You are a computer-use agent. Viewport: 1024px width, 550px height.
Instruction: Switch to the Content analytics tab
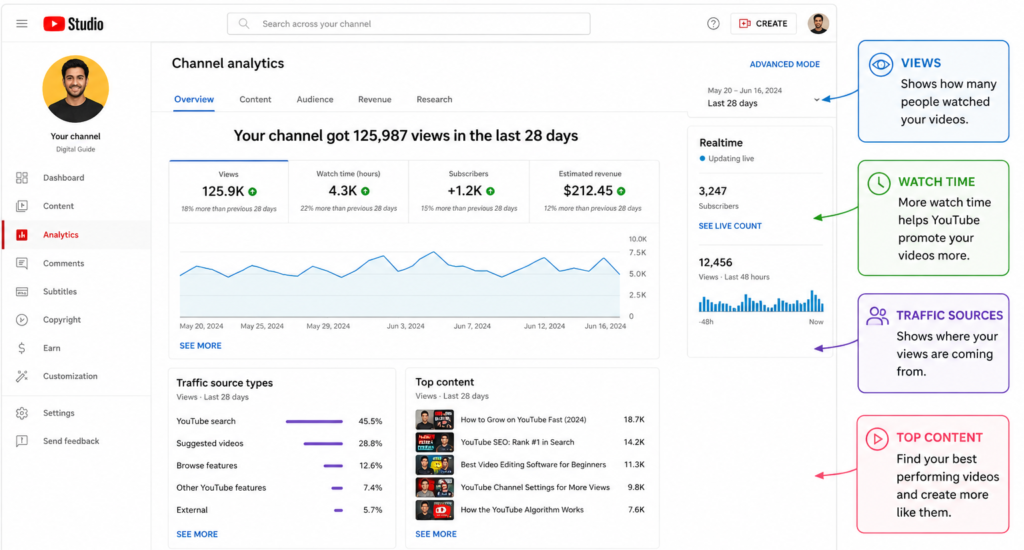coord(255,99)
